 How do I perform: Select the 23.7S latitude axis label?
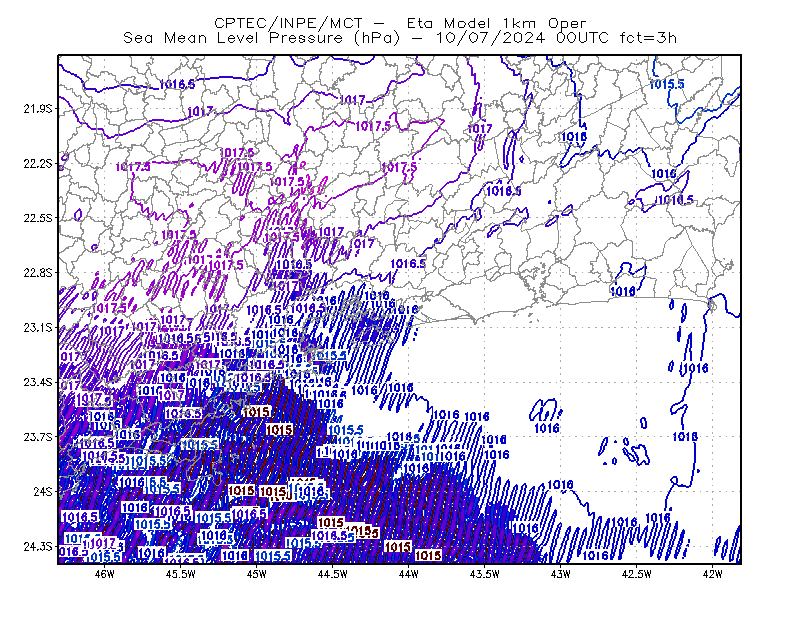click(37, 437)
